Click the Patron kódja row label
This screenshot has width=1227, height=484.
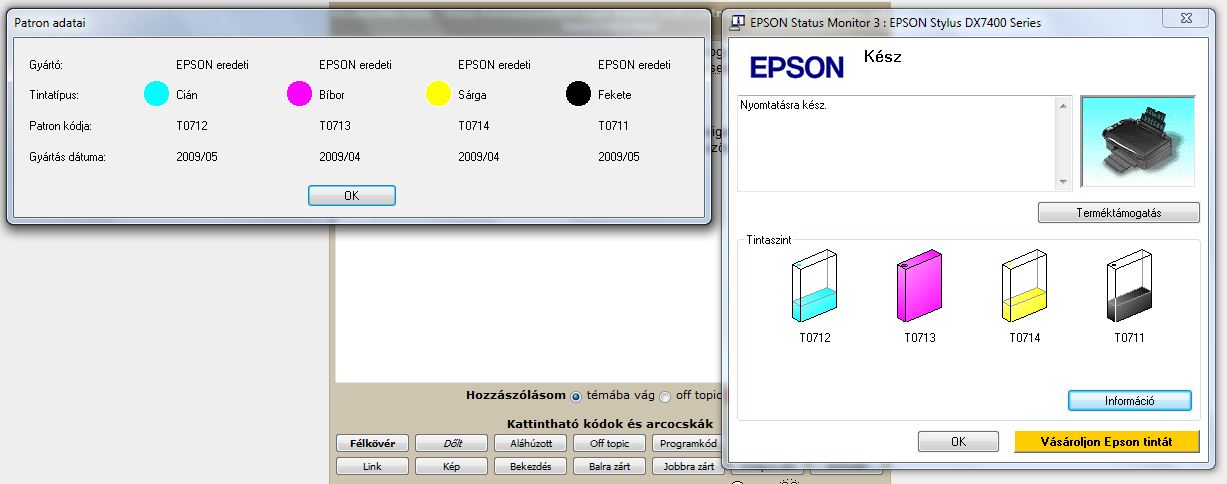(60, 126)
